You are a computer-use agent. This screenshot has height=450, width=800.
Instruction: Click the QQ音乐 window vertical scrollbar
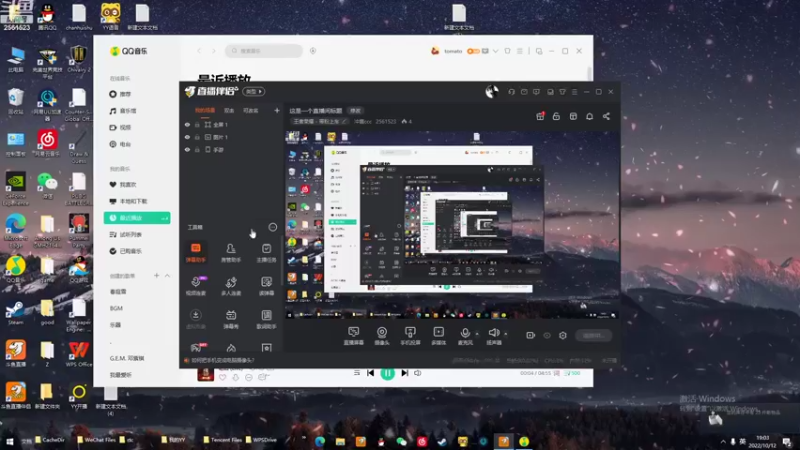[590, 73]
